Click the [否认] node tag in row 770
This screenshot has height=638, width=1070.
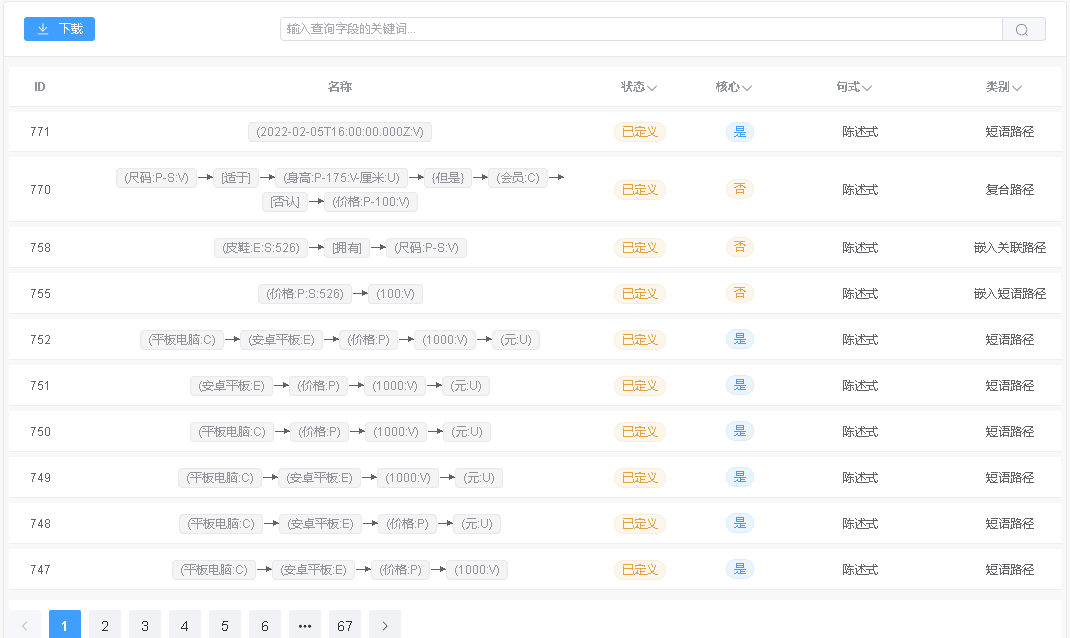click(285, 202)
